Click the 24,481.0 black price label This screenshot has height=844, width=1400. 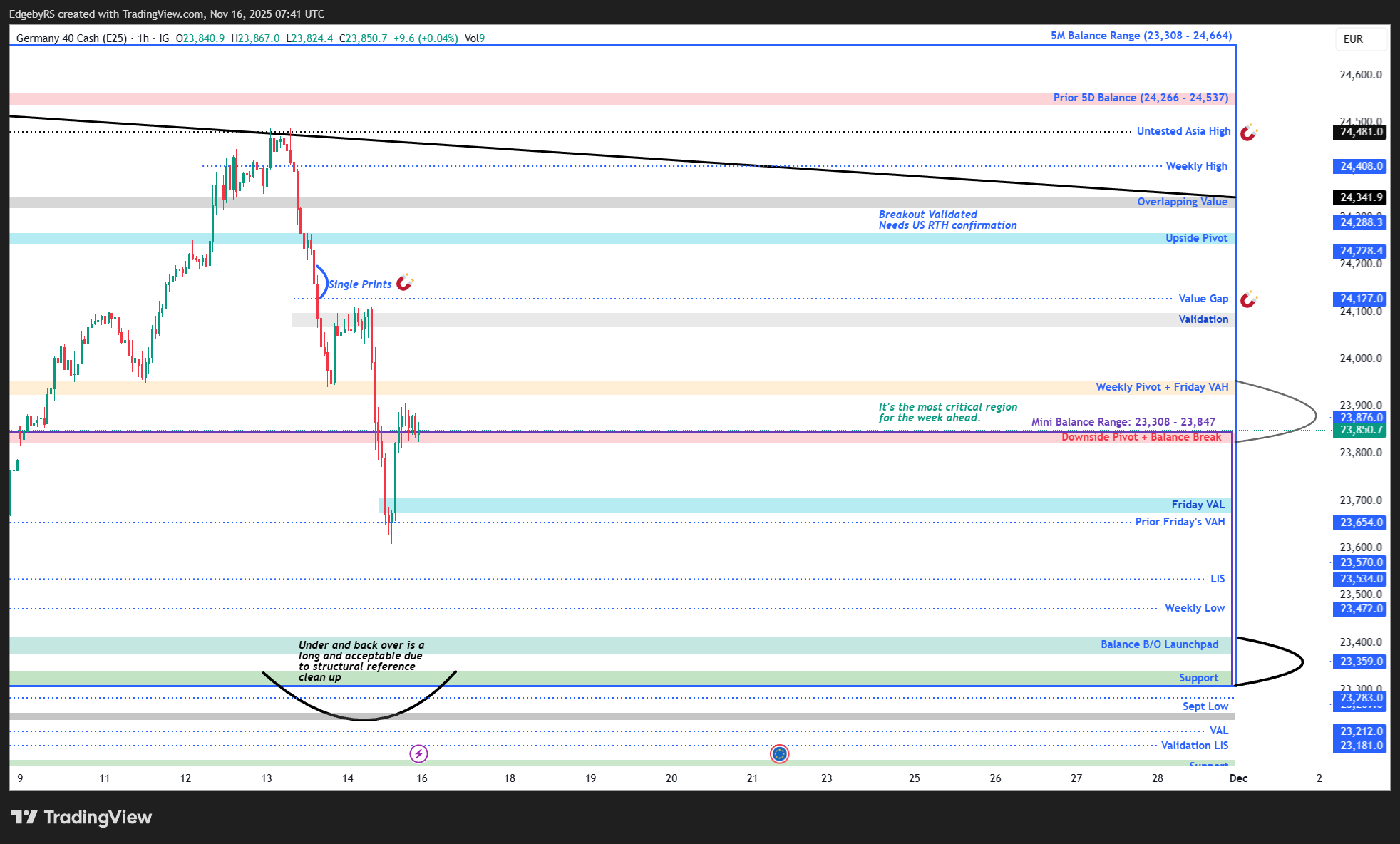pyautogui.click(x=1359, y=132)
